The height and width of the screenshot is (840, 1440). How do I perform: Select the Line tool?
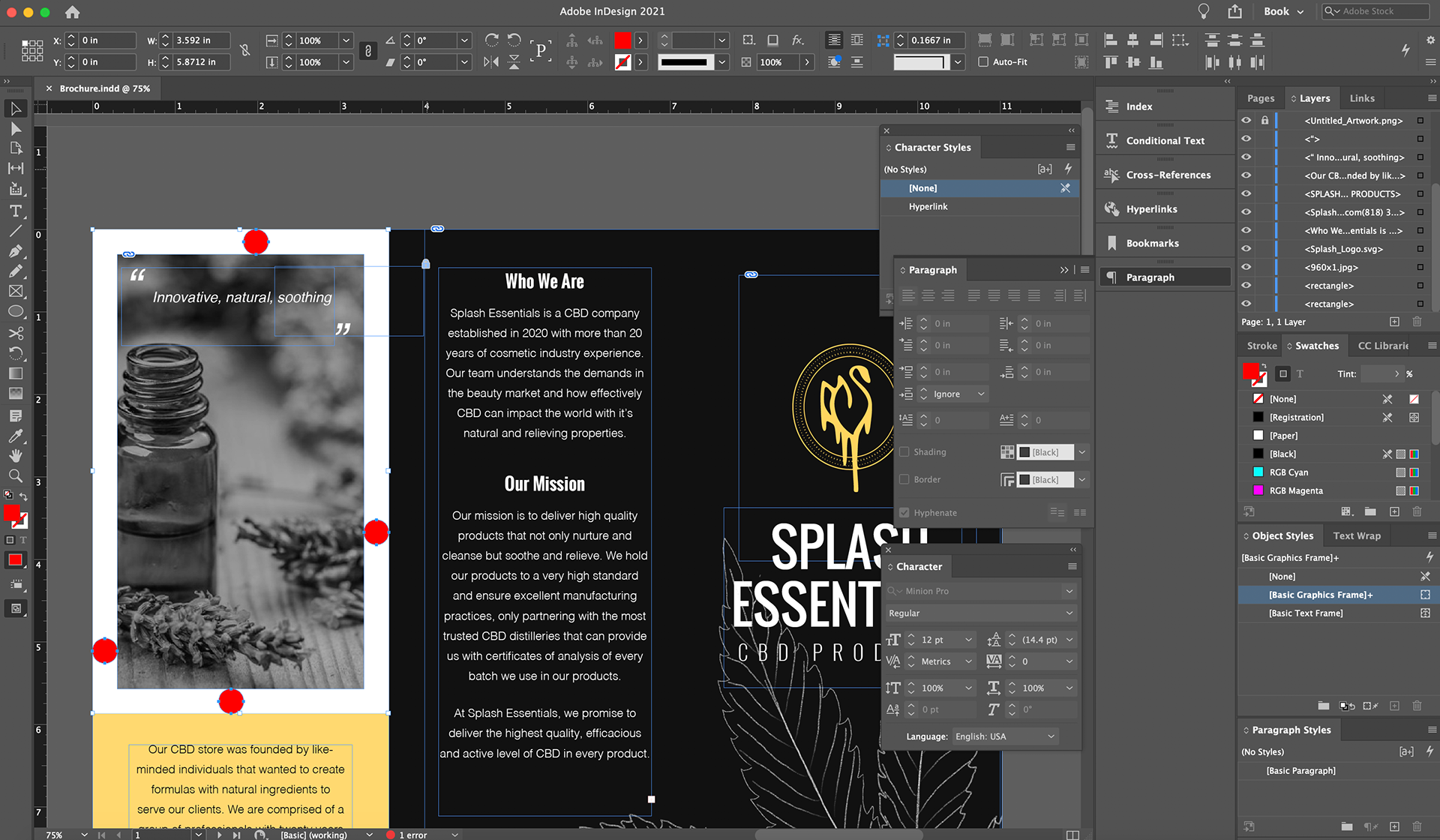coord(15,231)
